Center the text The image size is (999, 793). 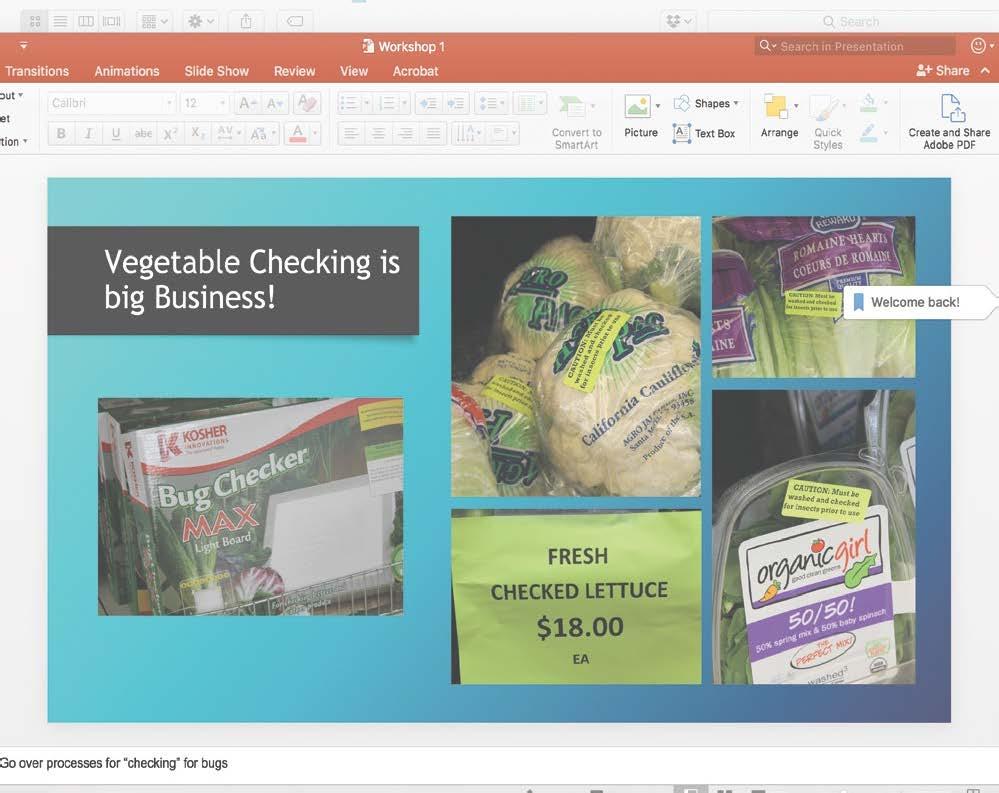378,134
